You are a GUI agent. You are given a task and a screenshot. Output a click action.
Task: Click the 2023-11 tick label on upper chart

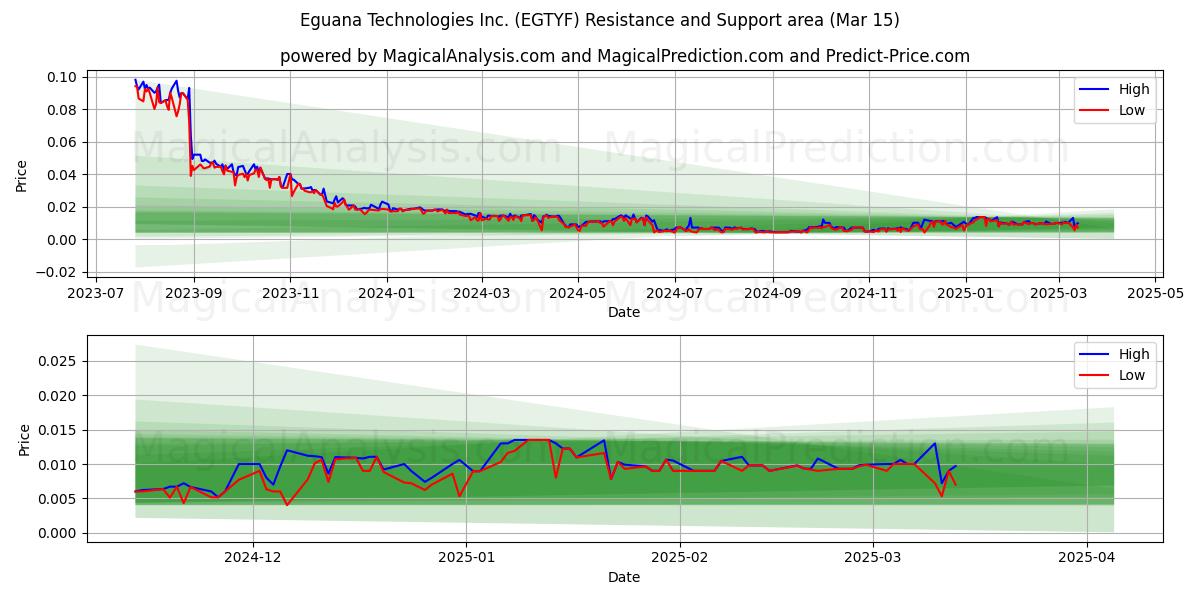point(290,294)
